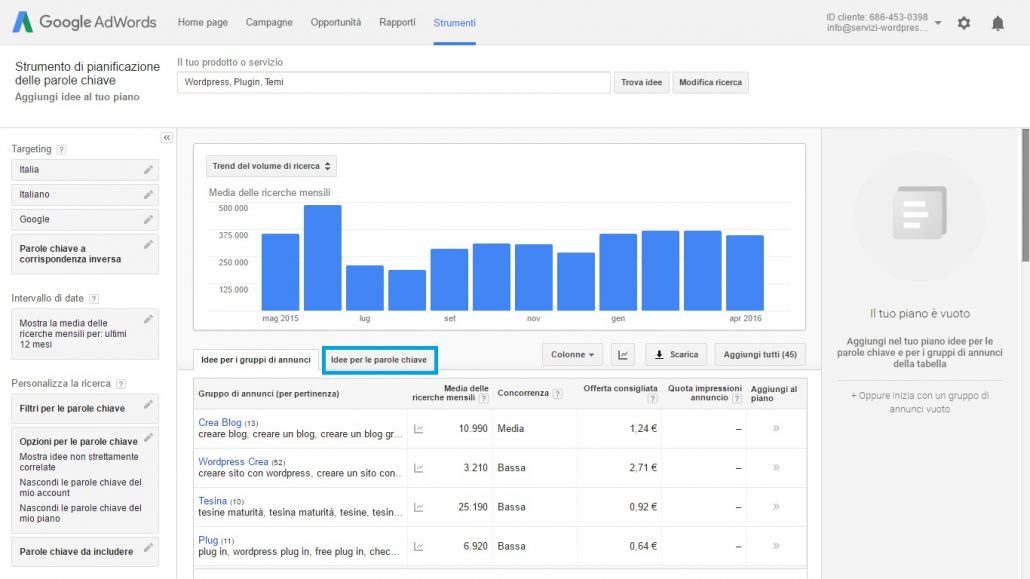Open the Campagne menu
This screenshot has height=579, width=1030.
click(269, 22)
